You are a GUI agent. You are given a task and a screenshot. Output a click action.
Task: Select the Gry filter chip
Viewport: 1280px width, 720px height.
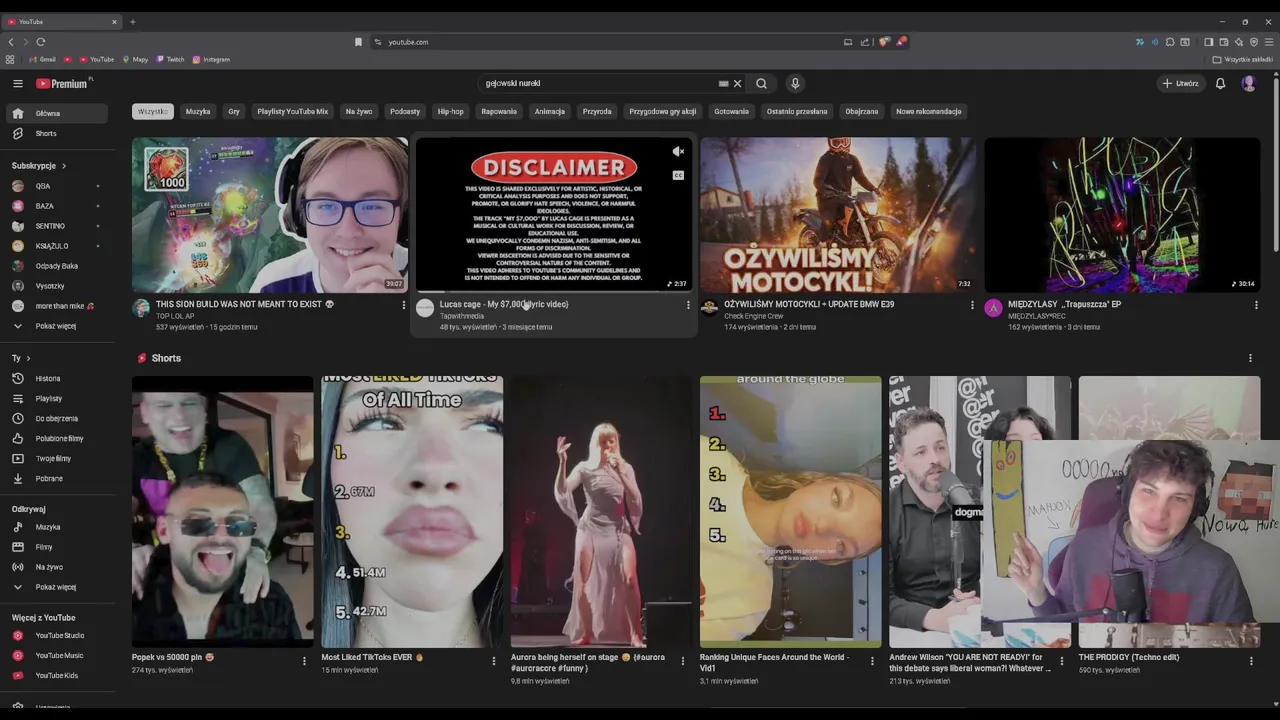click(x=234, y=111)
